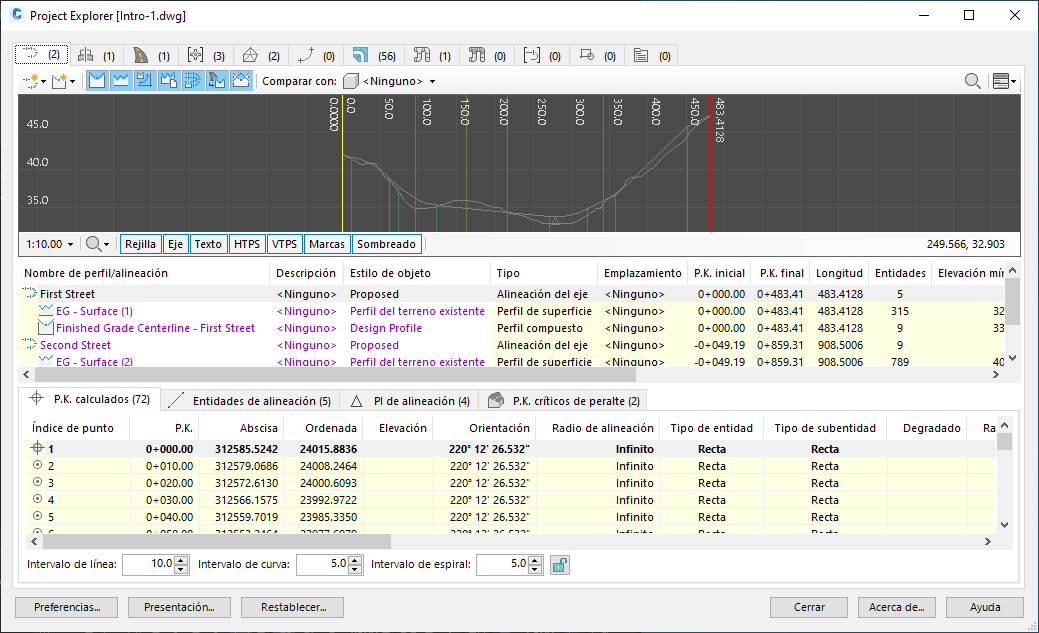Screen dimensions: 1039x633
Task: Open the Comparar con dropdown
Action: tap(390, 81)
